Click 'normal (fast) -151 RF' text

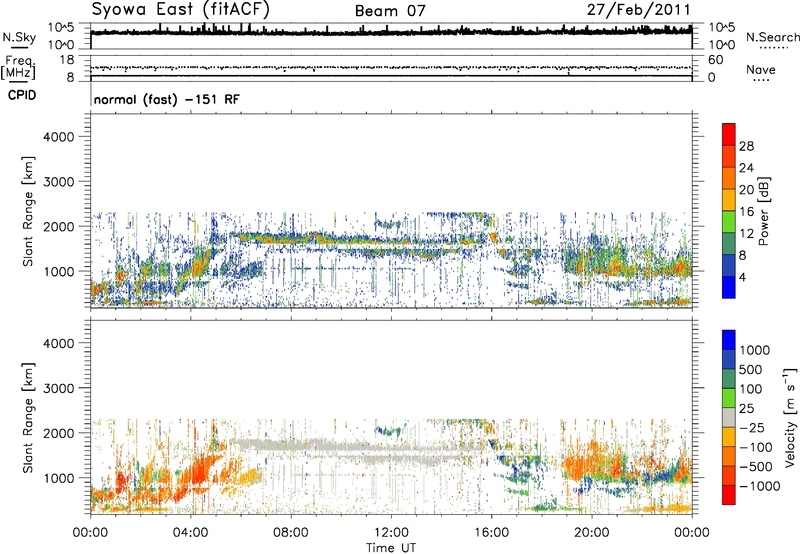click(x=167, y=99)
